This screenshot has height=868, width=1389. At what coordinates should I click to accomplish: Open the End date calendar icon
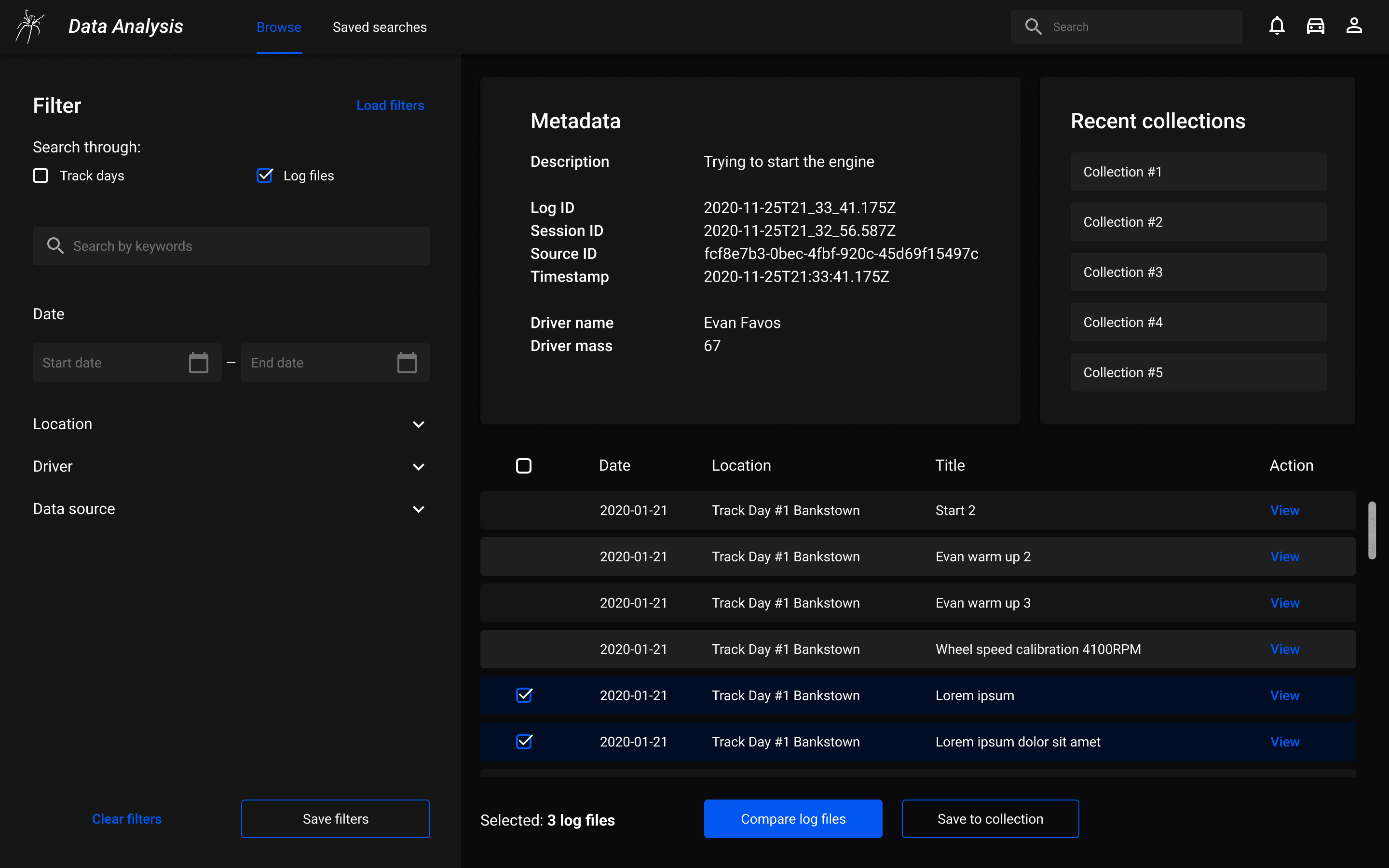407,362
